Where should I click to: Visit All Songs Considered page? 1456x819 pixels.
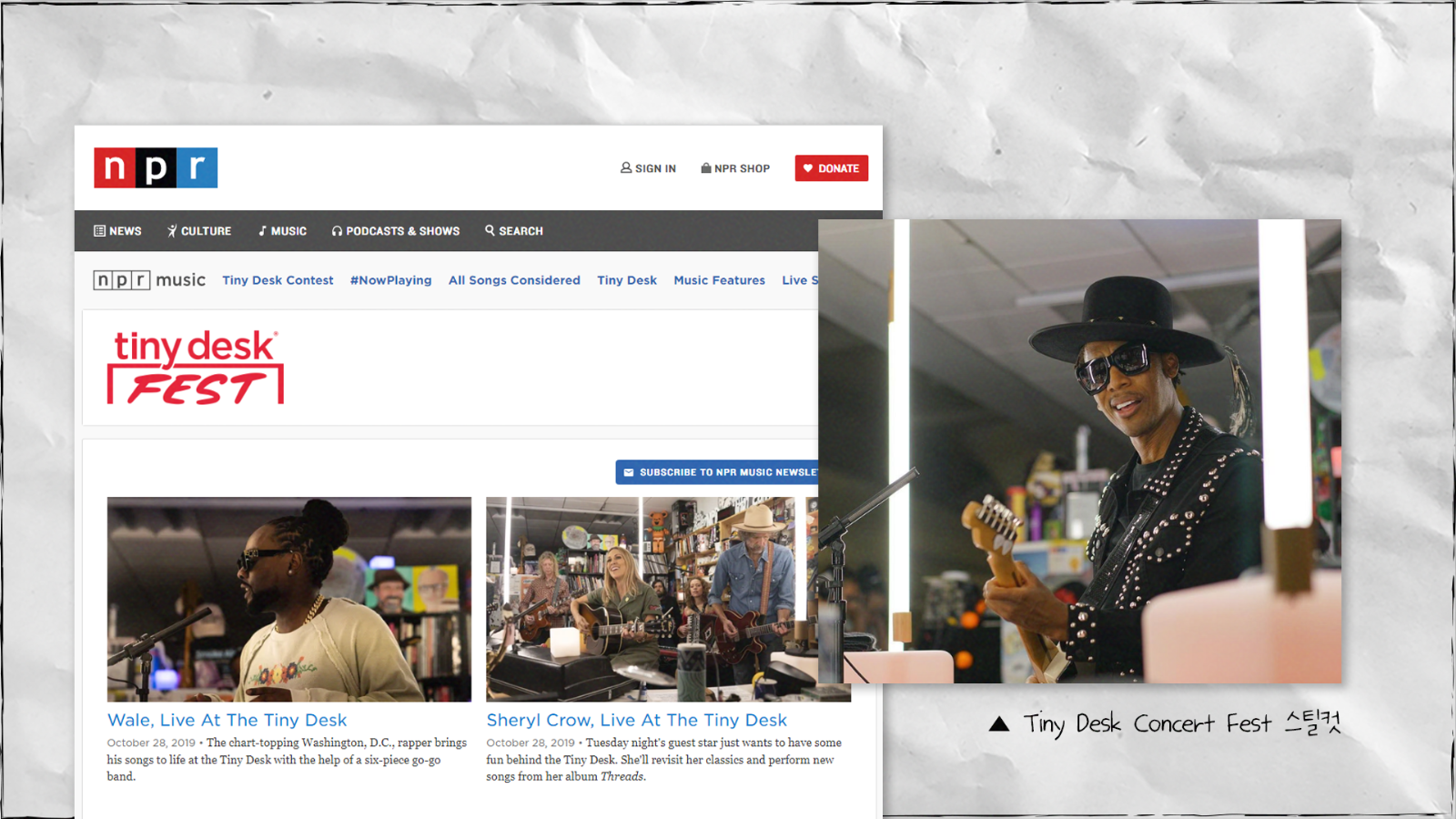[514, 280]
